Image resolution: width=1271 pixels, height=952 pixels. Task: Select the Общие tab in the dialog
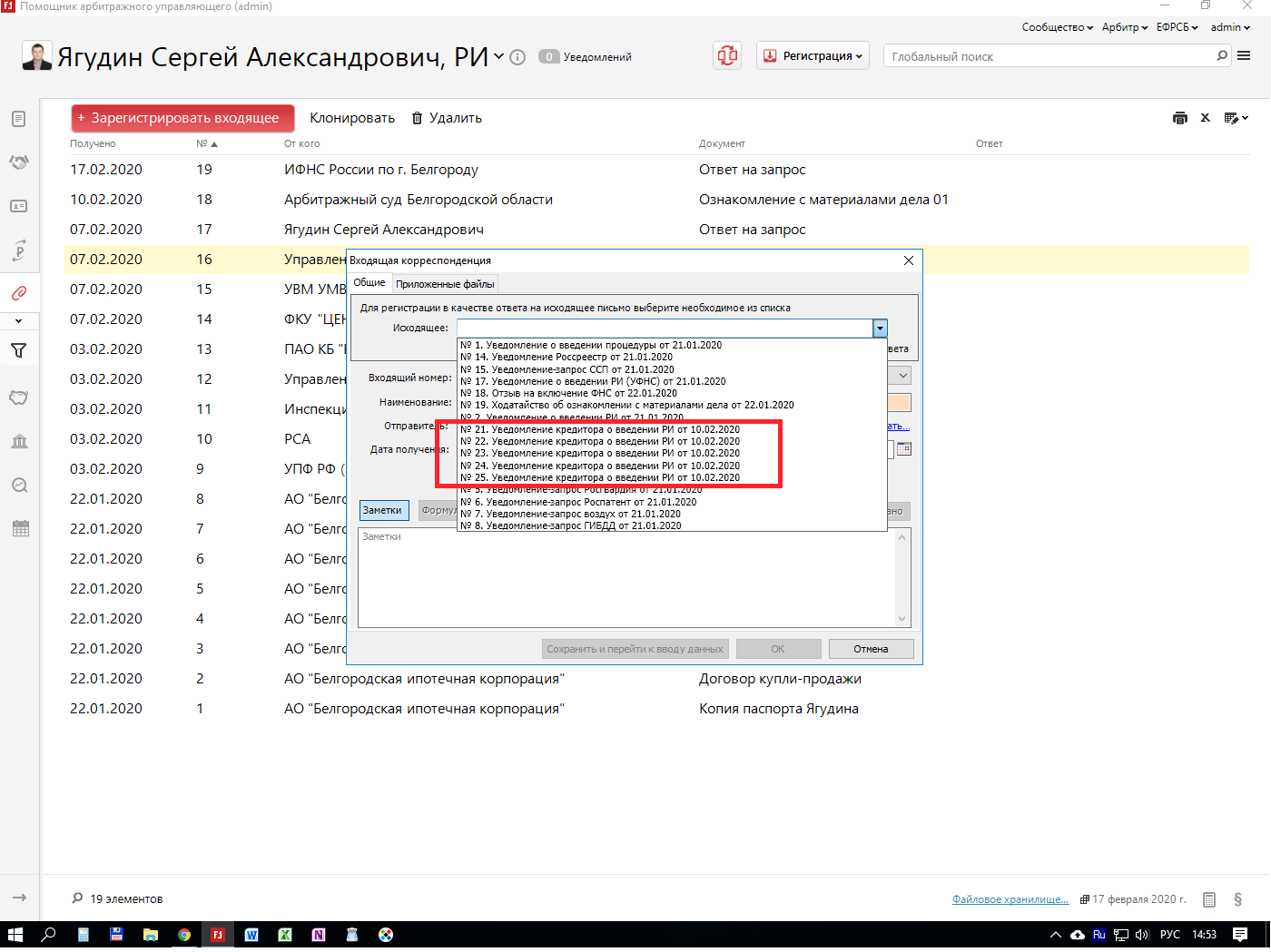click(x=369, y=283)
